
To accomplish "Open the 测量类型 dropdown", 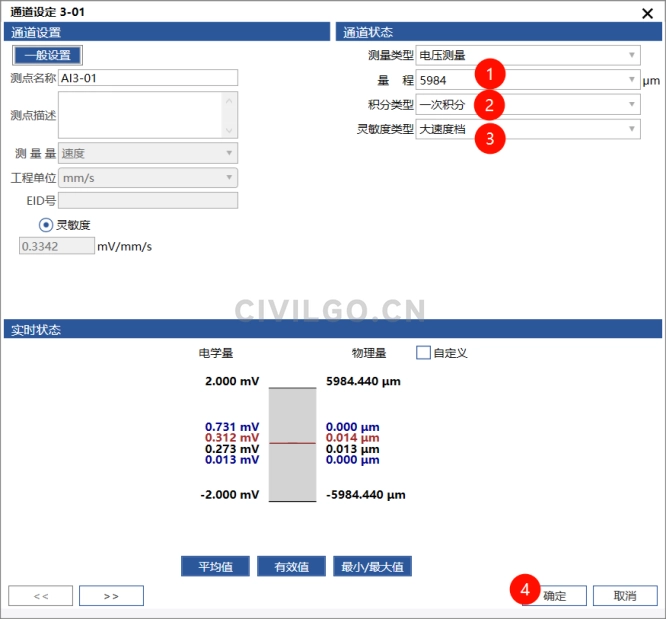I will click(x=528, y=56).
